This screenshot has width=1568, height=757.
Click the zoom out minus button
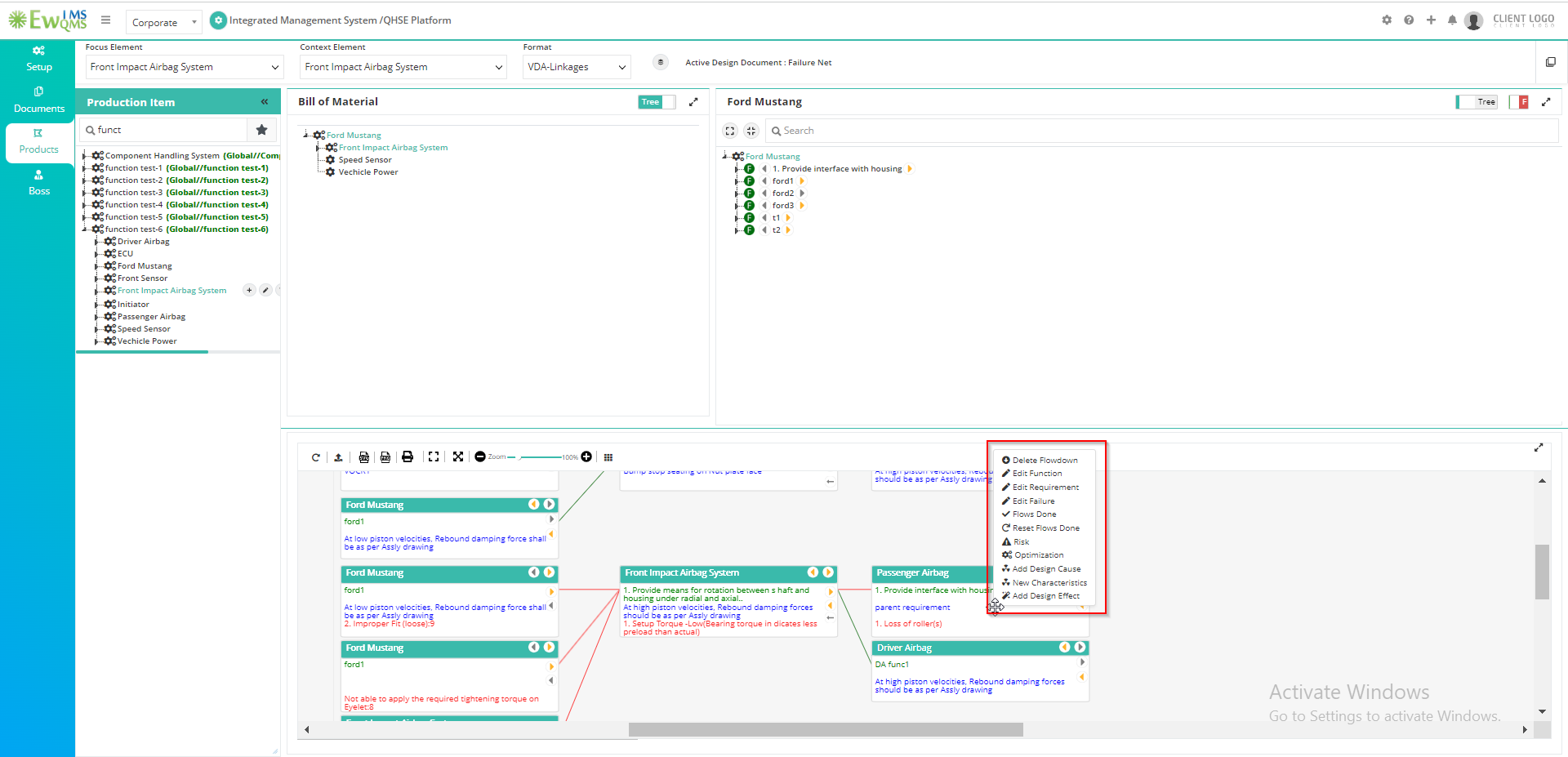coord(480,456)
